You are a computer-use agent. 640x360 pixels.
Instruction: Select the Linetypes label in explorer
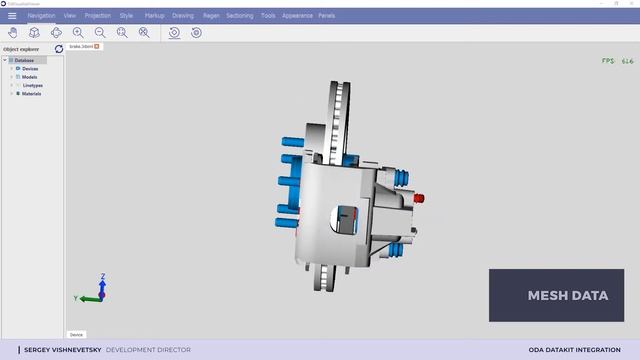pyautogui.click(x=33, y=85)
